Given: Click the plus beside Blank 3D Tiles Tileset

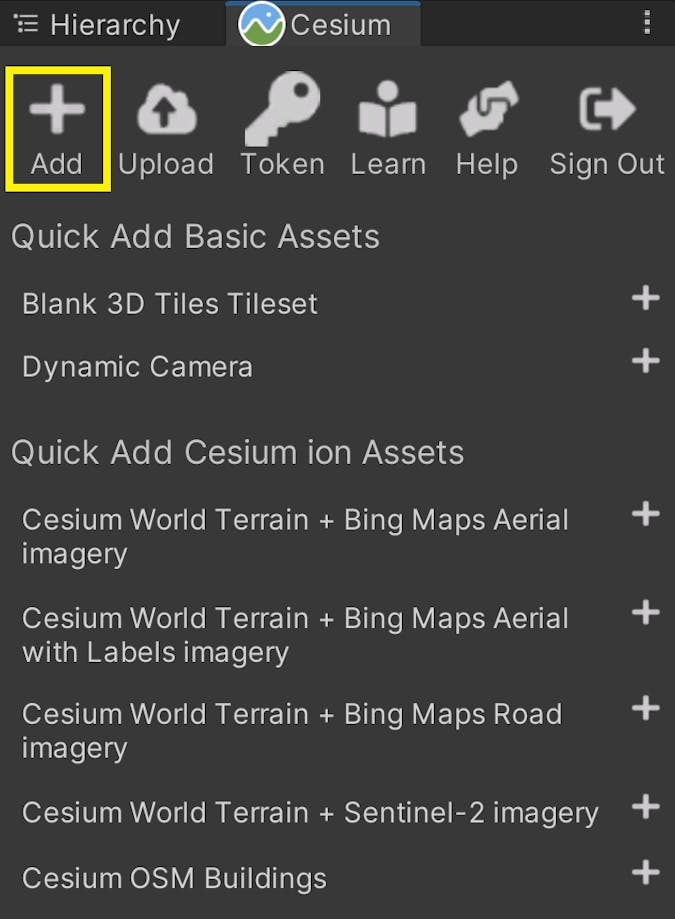Looking at the screenshot, I should coord(646,298).
